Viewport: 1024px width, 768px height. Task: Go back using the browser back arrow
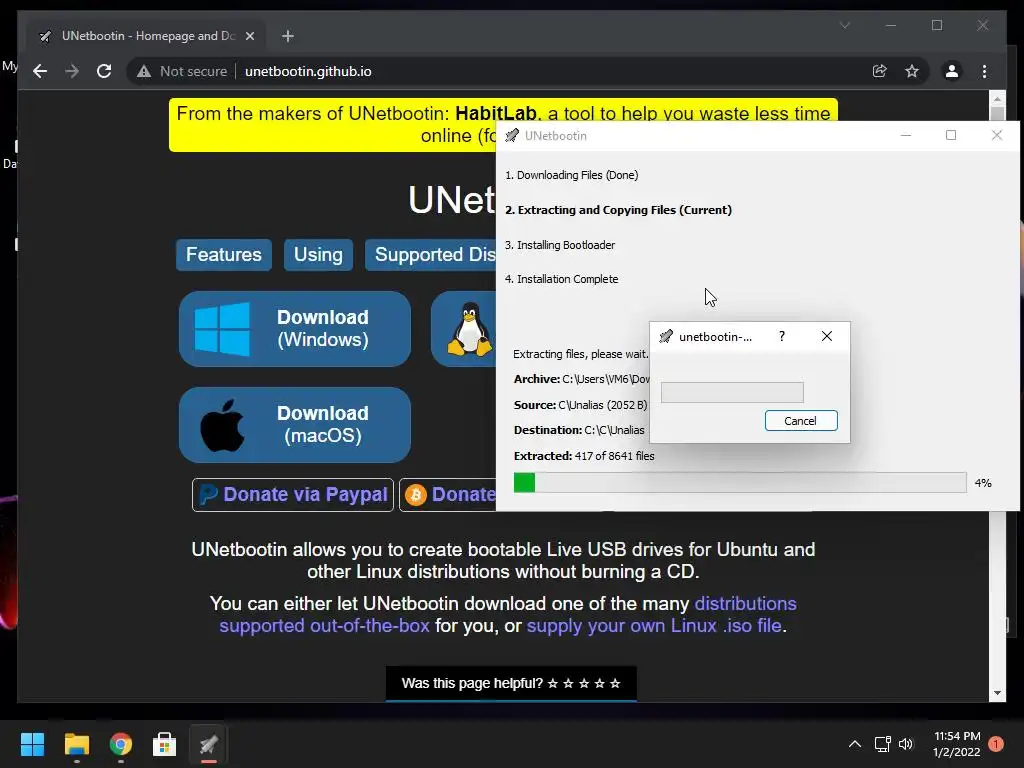[40, 71]
